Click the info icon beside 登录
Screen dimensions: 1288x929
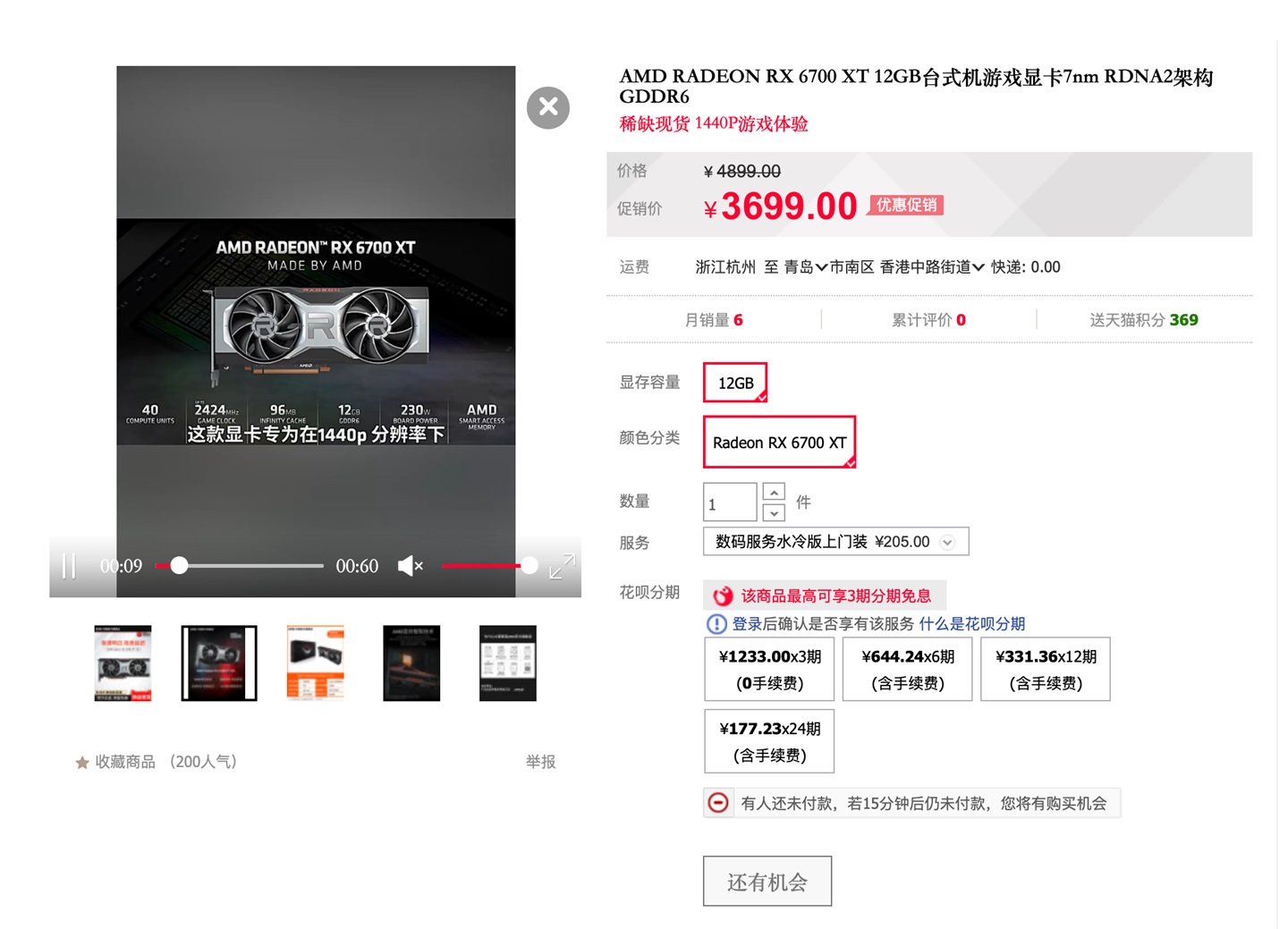[716, 624]
